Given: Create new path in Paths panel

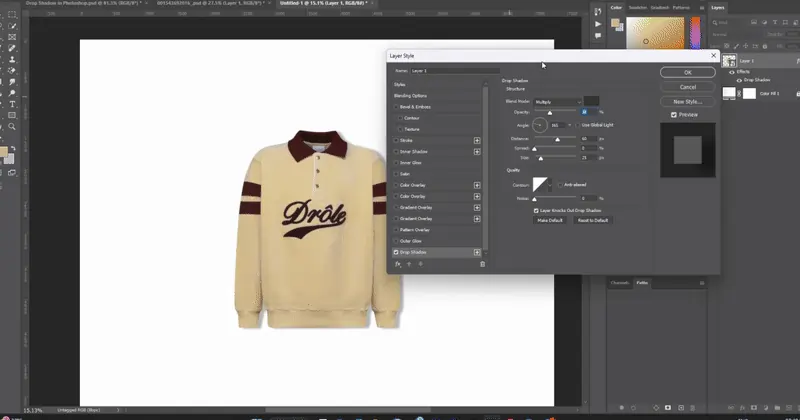Looking at the screenshot, I should tap(681, 408).
